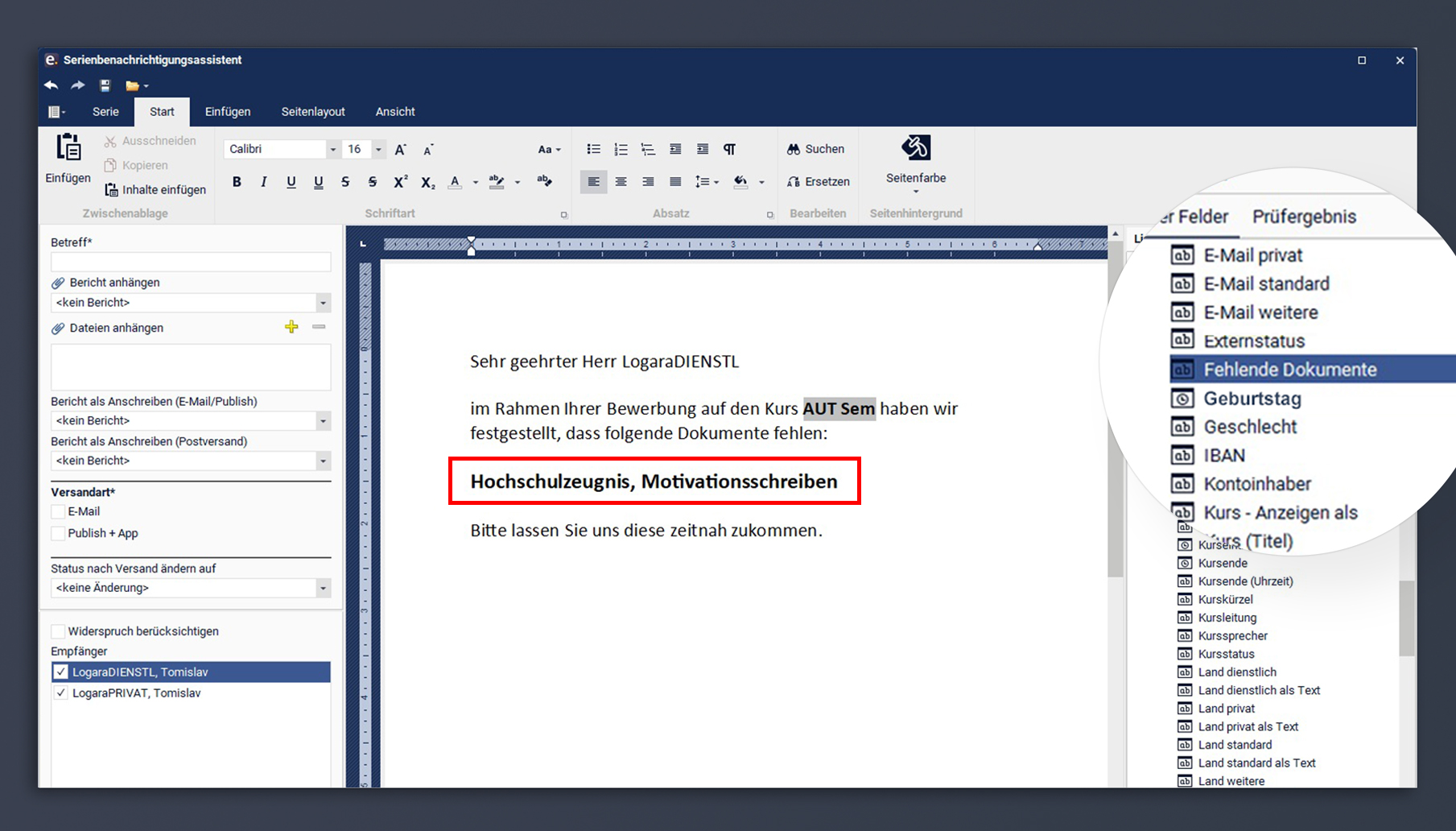Switch to the Serie tab
The image size is (1456, 831).
(105, 112)
